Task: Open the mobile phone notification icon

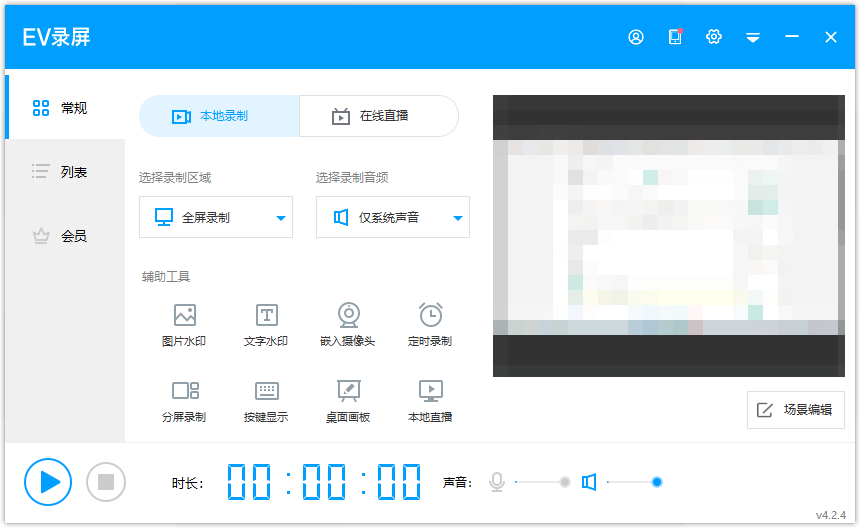Action: [675, 37]
